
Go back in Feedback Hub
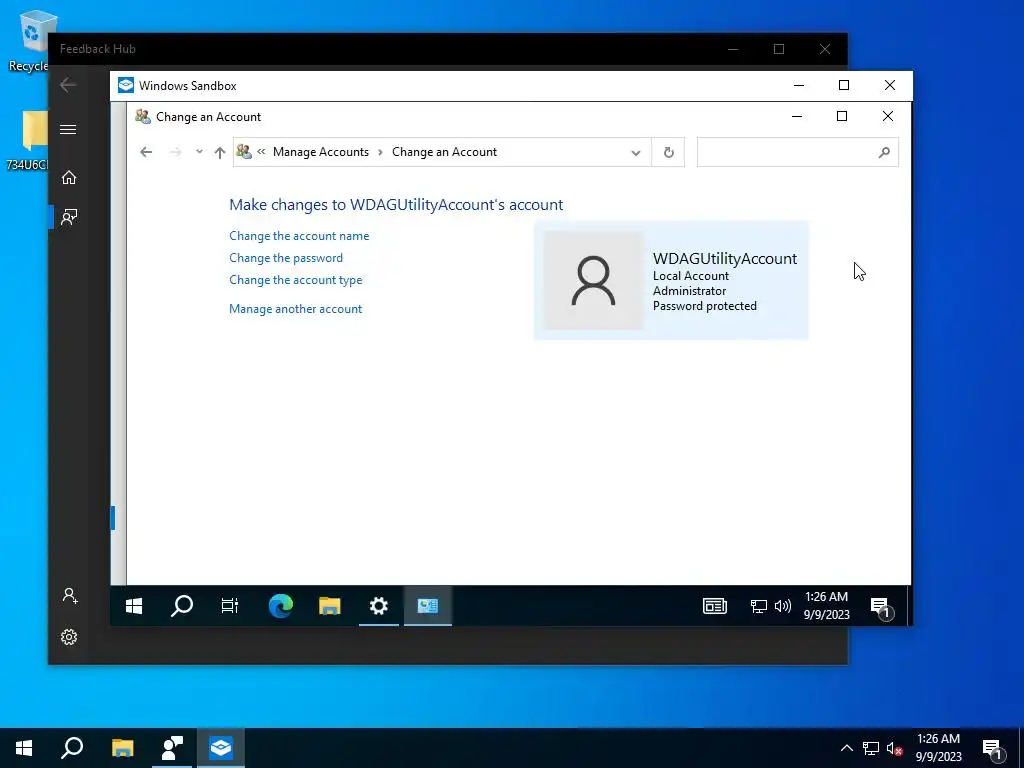pos(68,85)
